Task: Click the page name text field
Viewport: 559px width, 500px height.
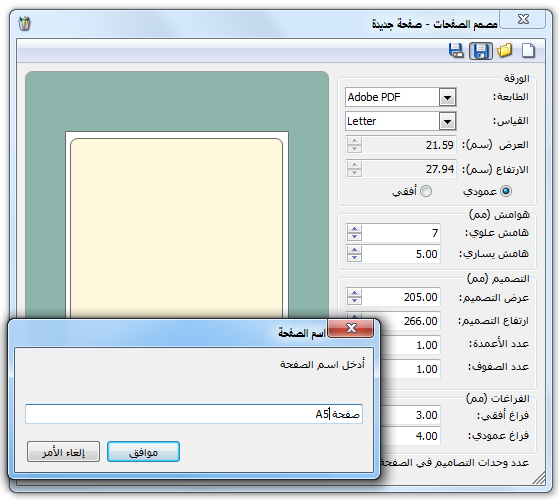Action: [x=194, y=414]
